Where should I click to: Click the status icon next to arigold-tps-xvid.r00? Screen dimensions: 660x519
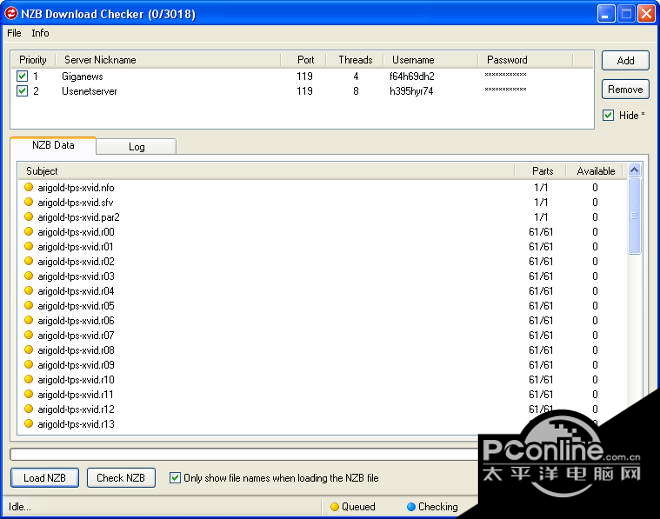[x=29, y=231]
